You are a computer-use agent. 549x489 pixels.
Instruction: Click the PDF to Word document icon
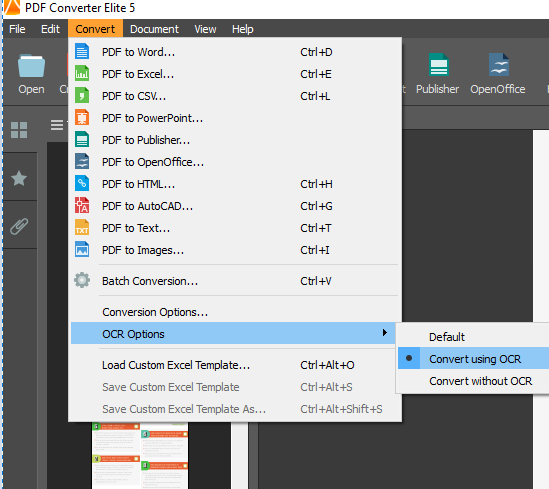[x=82, y=51]
